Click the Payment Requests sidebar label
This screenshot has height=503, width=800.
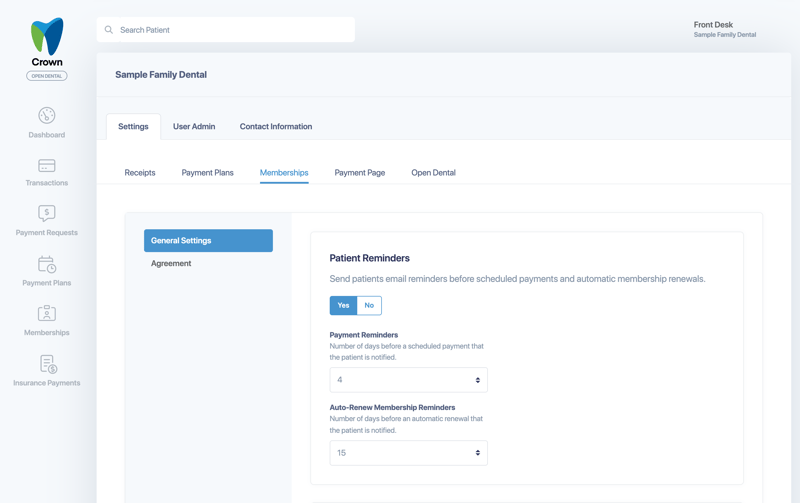coord(46,233)
